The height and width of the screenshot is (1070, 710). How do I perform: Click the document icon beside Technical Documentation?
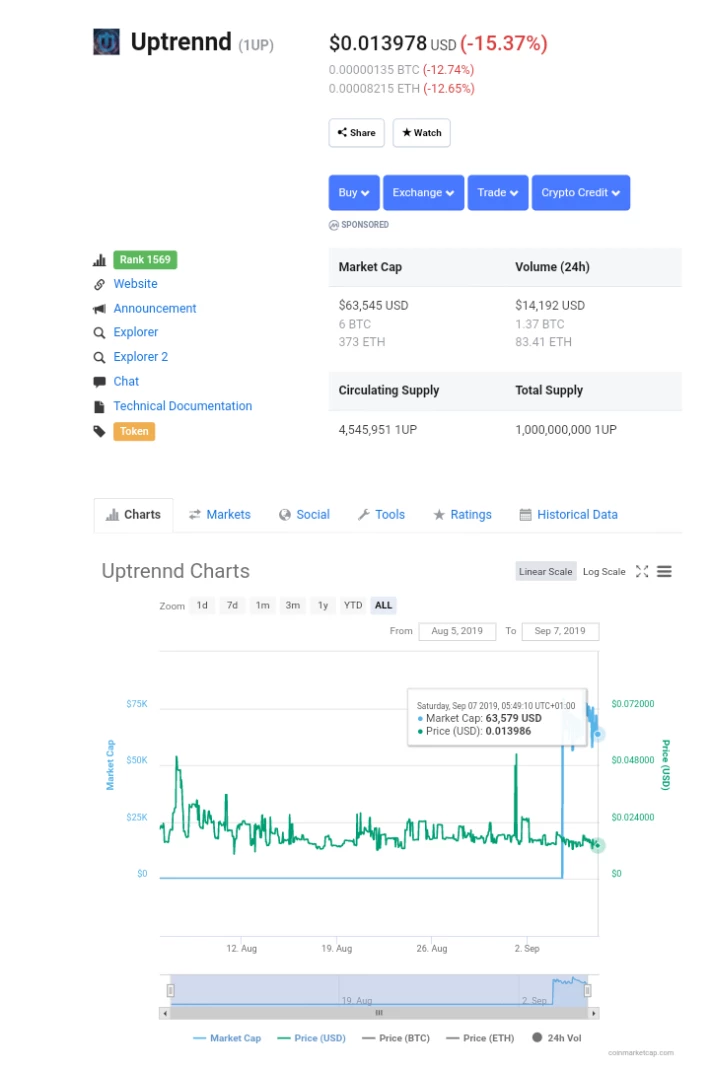click(x=100, y=407)
